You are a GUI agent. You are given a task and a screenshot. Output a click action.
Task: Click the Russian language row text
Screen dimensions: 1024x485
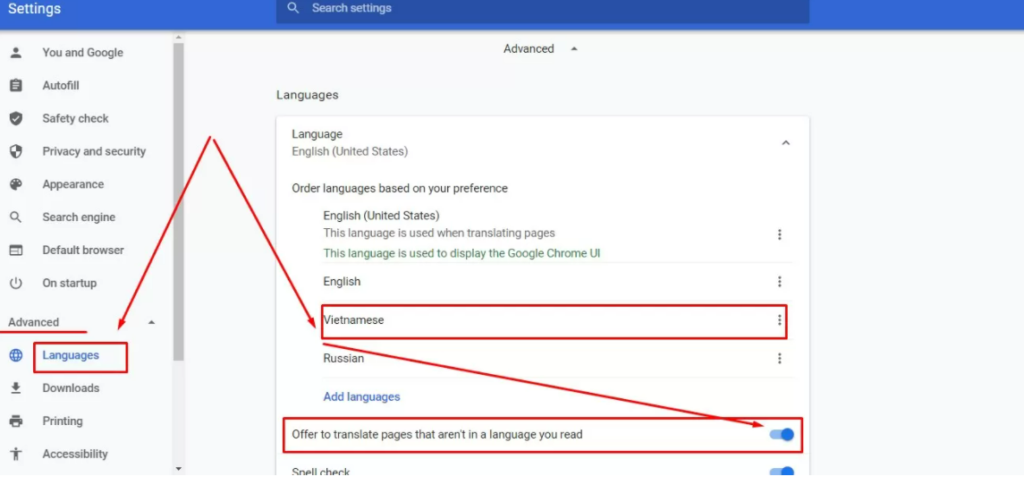point(344,358)
